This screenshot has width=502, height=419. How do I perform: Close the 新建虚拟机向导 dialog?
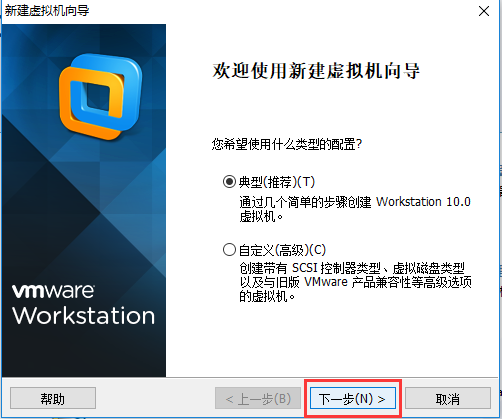pyautogui.click(x=484, y=11)
